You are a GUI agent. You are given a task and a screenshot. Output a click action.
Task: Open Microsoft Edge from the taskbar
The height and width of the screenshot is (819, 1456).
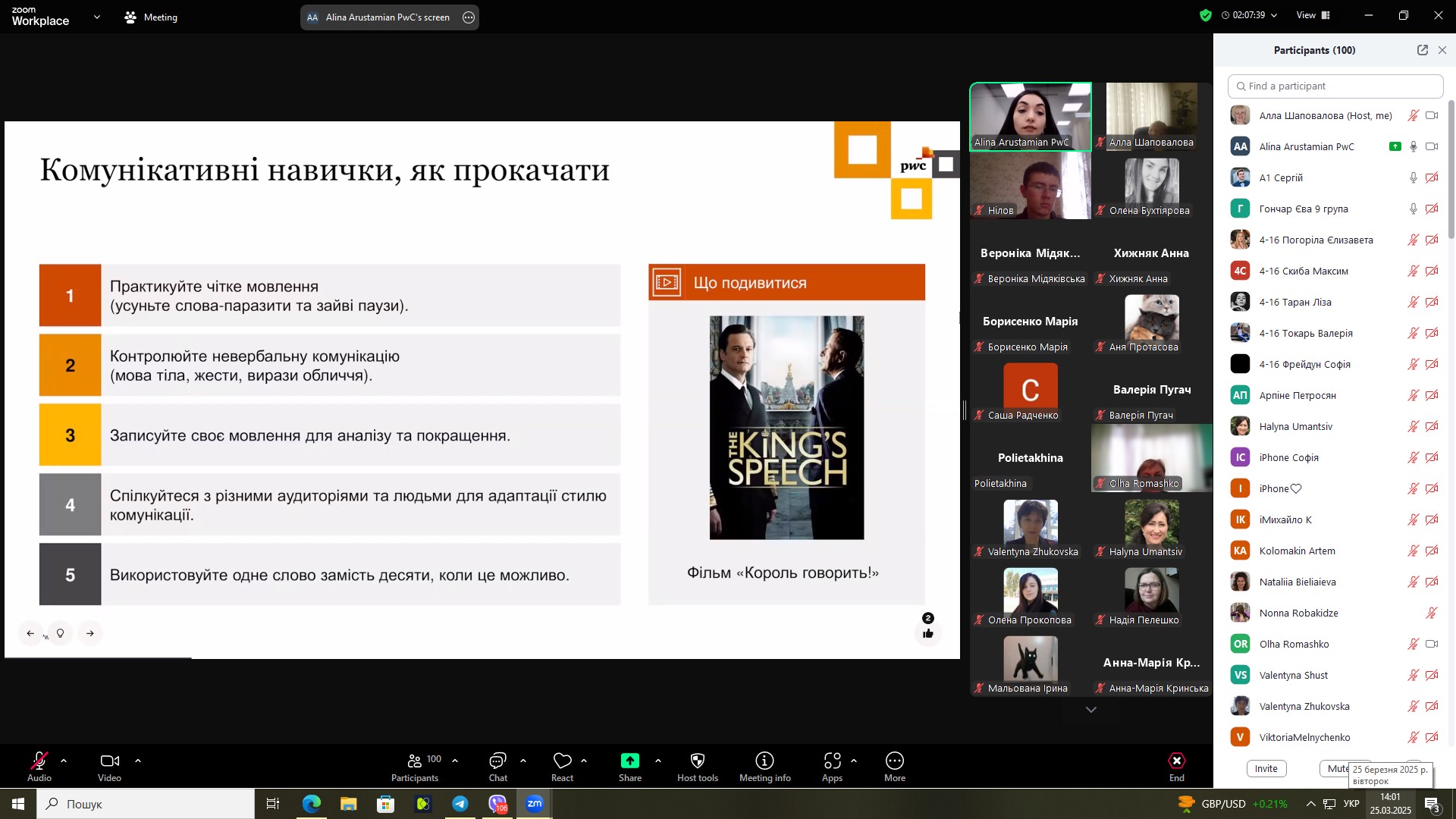tap(312, 804)
